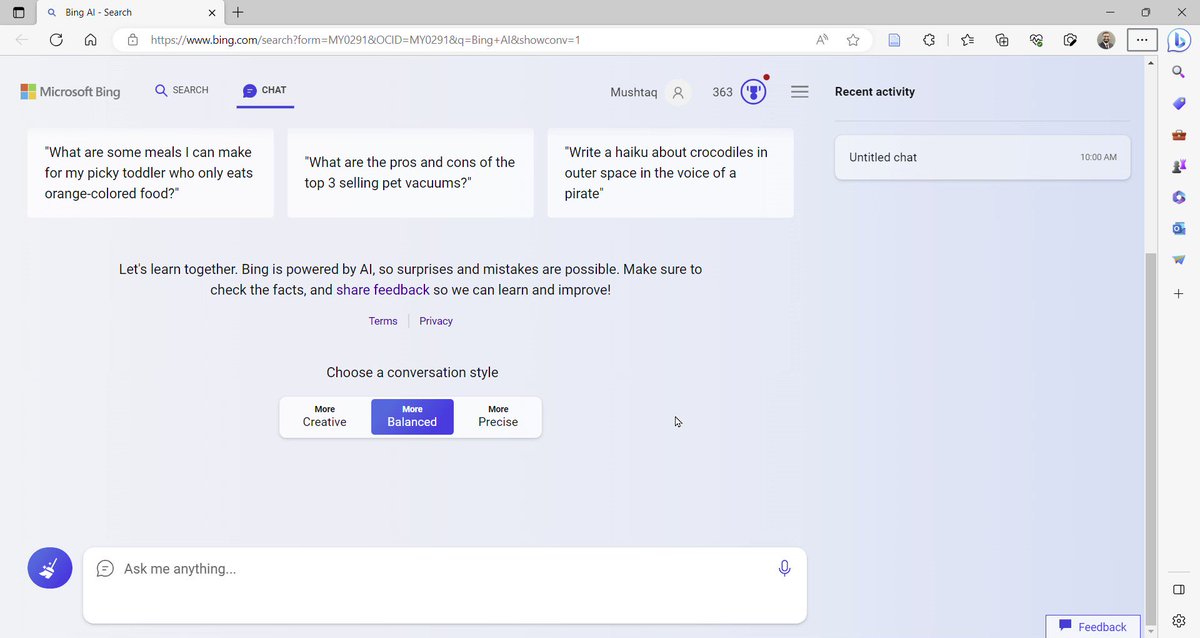Image resolution: width=1200 pixels, height=638 pixels.
Task: Open the sidebar Tools briefcase icon
Action: click(1178, 135)
